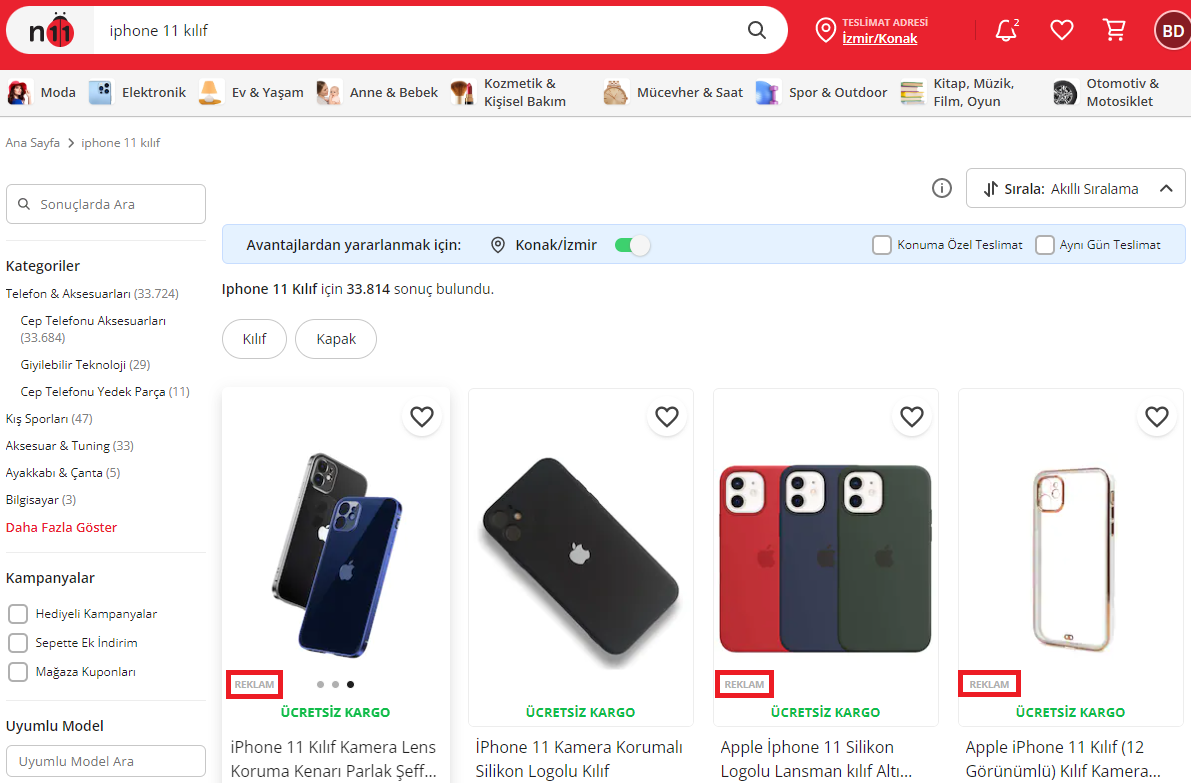Click the Anne & Bebek category icon
Screen dimensions: 1191x783
pyautogui.click(x=329, y=93)
